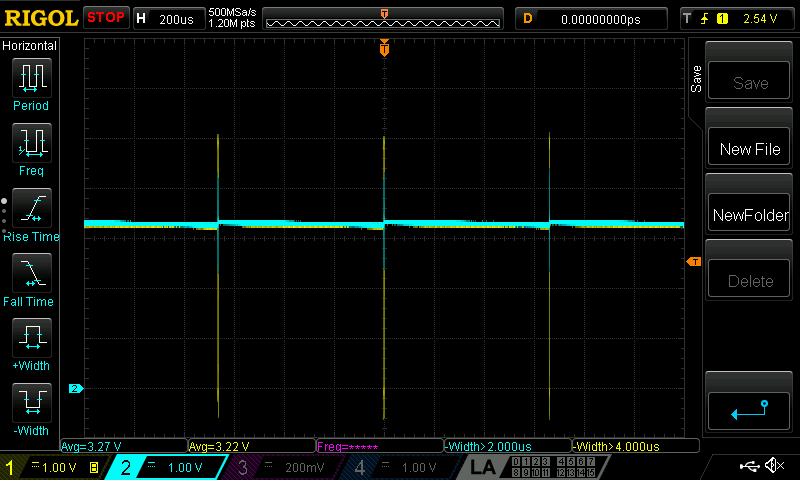Toggle channel 1 yellow indicator
The height and width of the screenshot is (480, 800).
(x=52, y=467)
